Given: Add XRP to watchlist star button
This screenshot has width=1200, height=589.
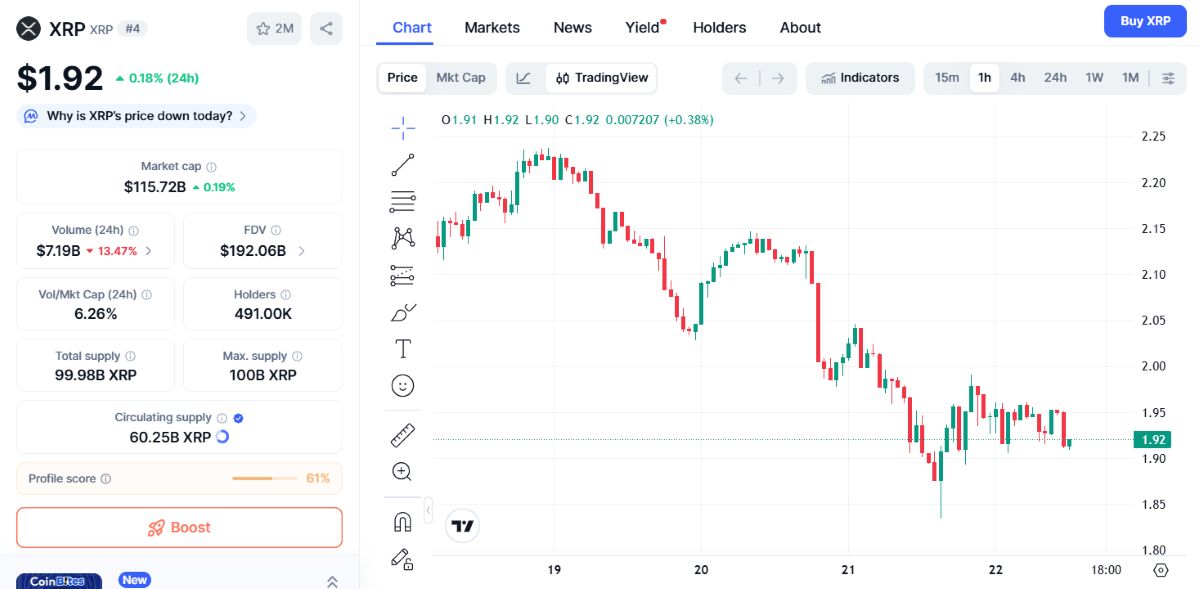Looking at the screenshot, I should point(275,28).
